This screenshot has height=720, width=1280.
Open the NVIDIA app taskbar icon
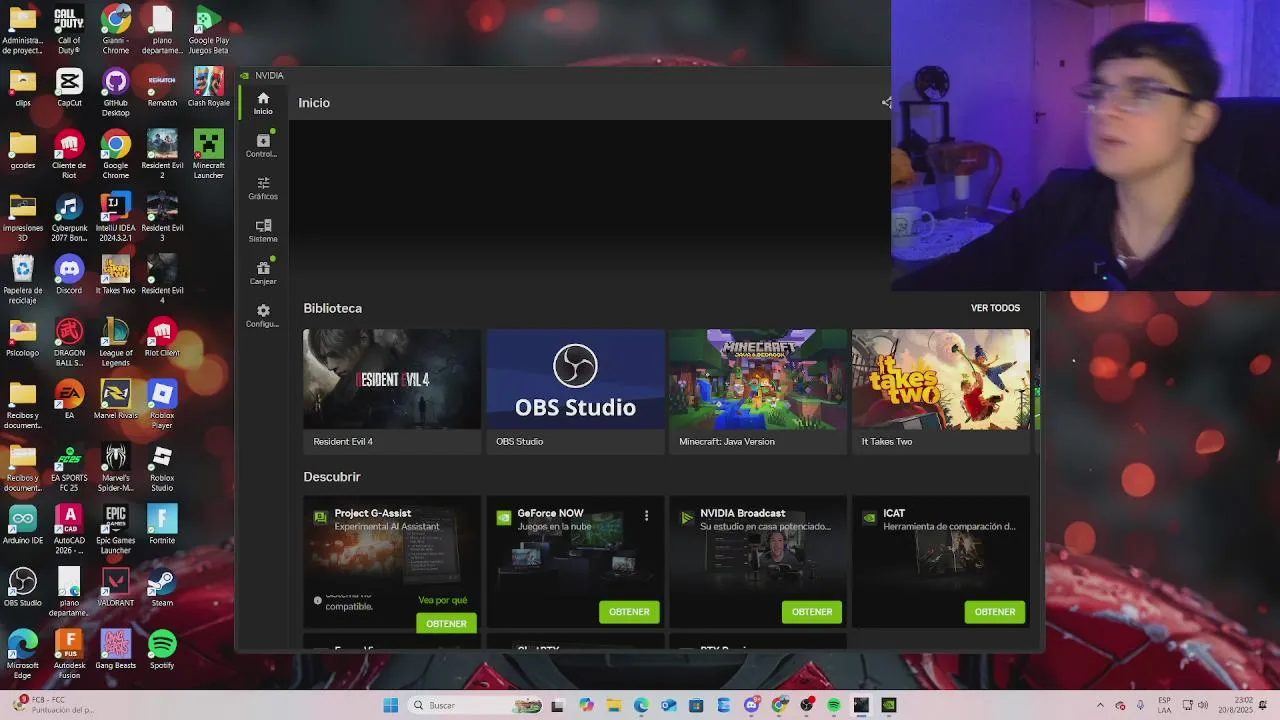888,705
